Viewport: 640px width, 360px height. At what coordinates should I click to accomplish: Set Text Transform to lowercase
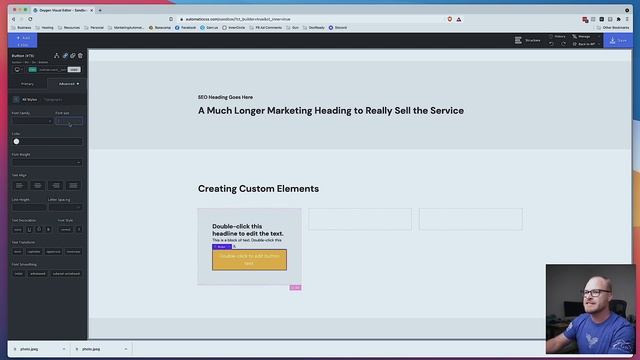tap(73, 252)
